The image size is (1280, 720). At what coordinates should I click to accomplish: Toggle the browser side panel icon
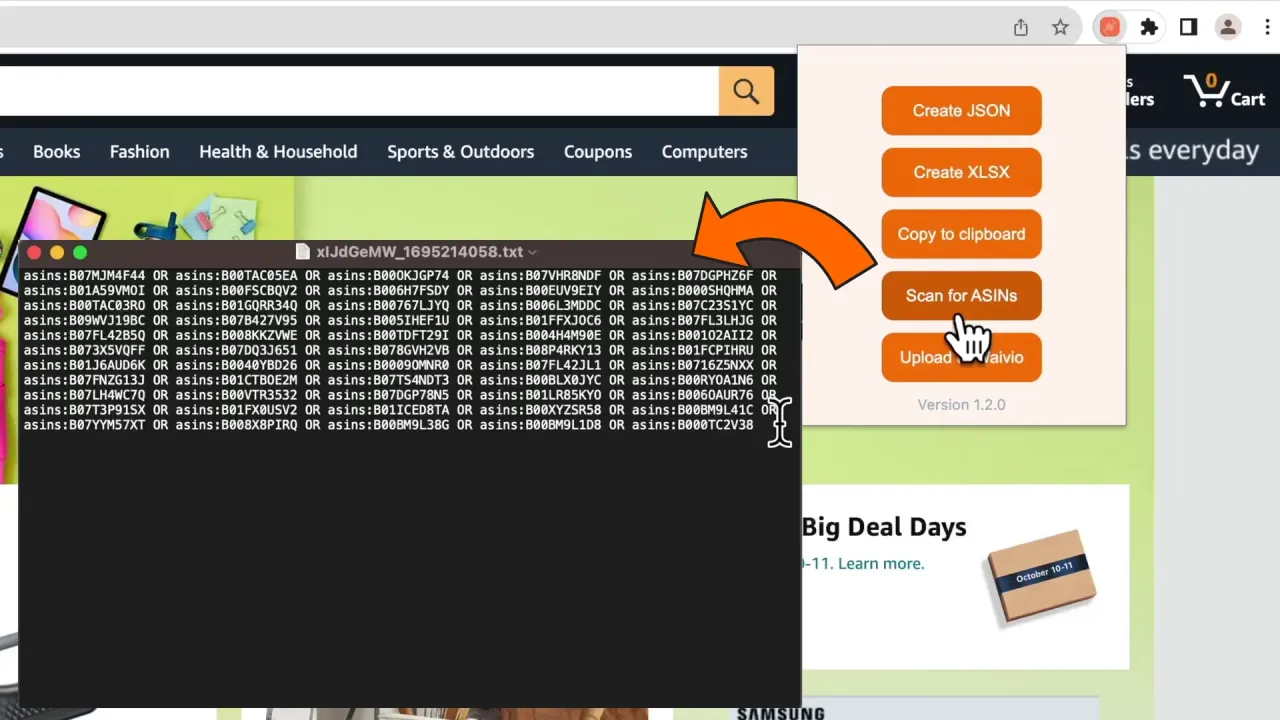pyautogui.click(x=1189, y=28)
